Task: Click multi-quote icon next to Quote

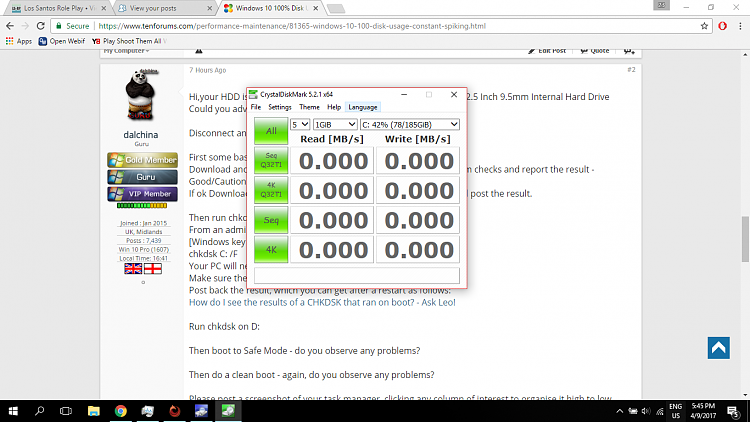Action: click(629, 51)
